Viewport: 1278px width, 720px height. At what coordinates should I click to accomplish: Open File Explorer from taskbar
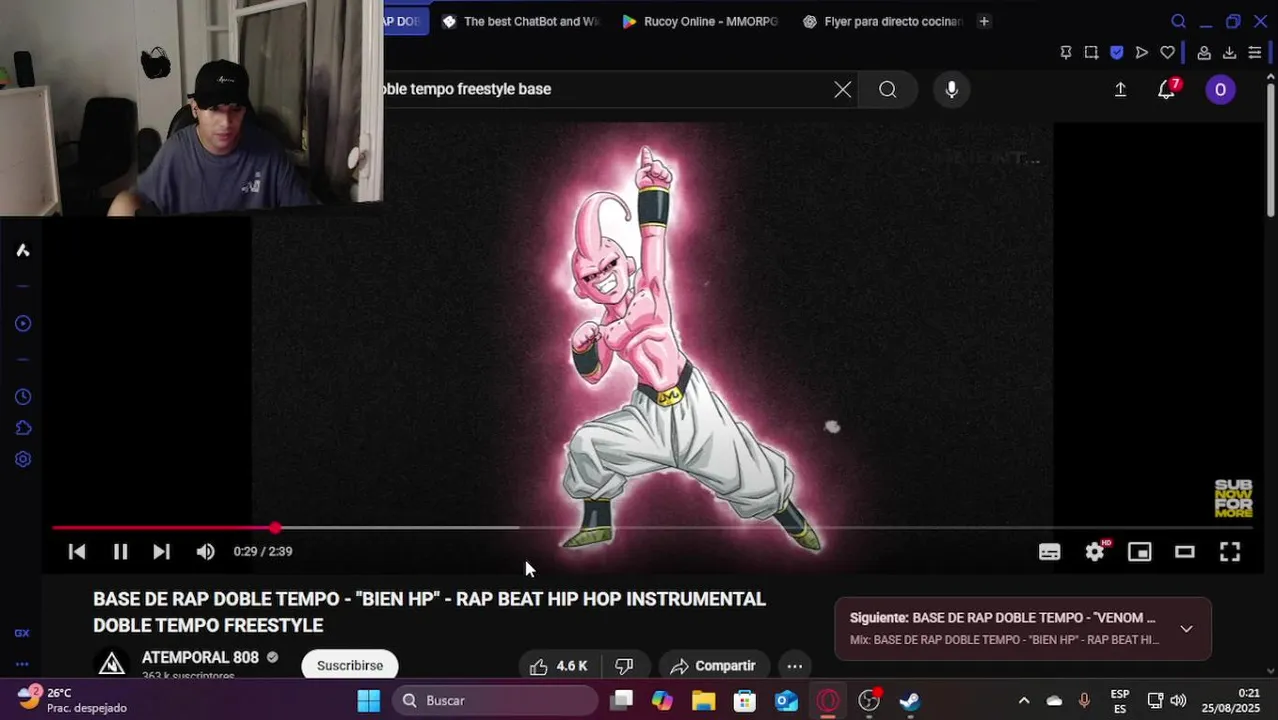[x=703, y=700]
